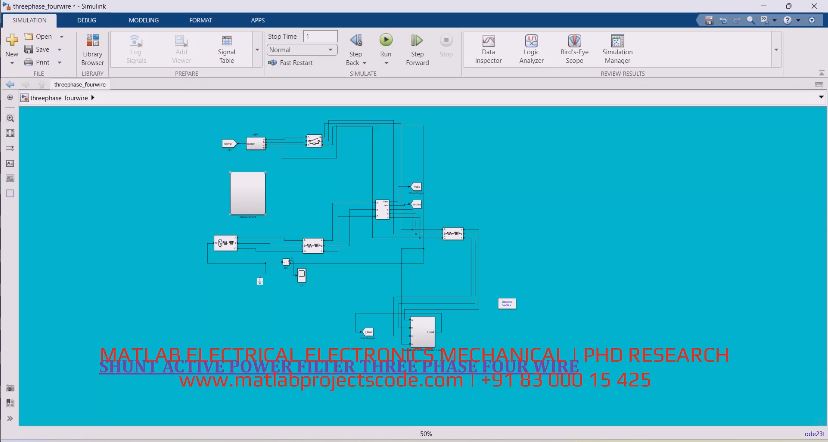Open the Simulation Manager

(617, 47)
